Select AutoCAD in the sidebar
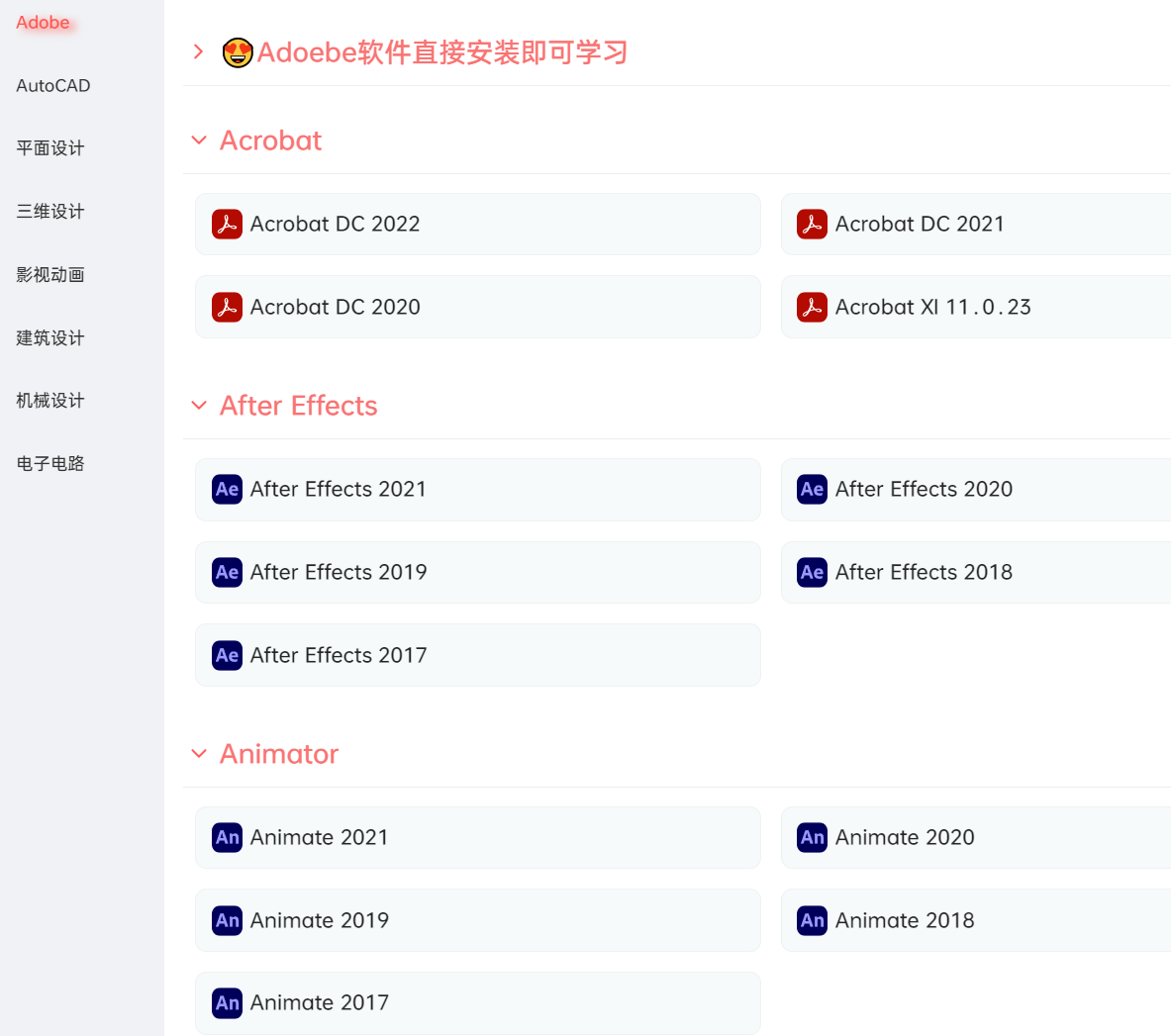 [x=53, y=86]
